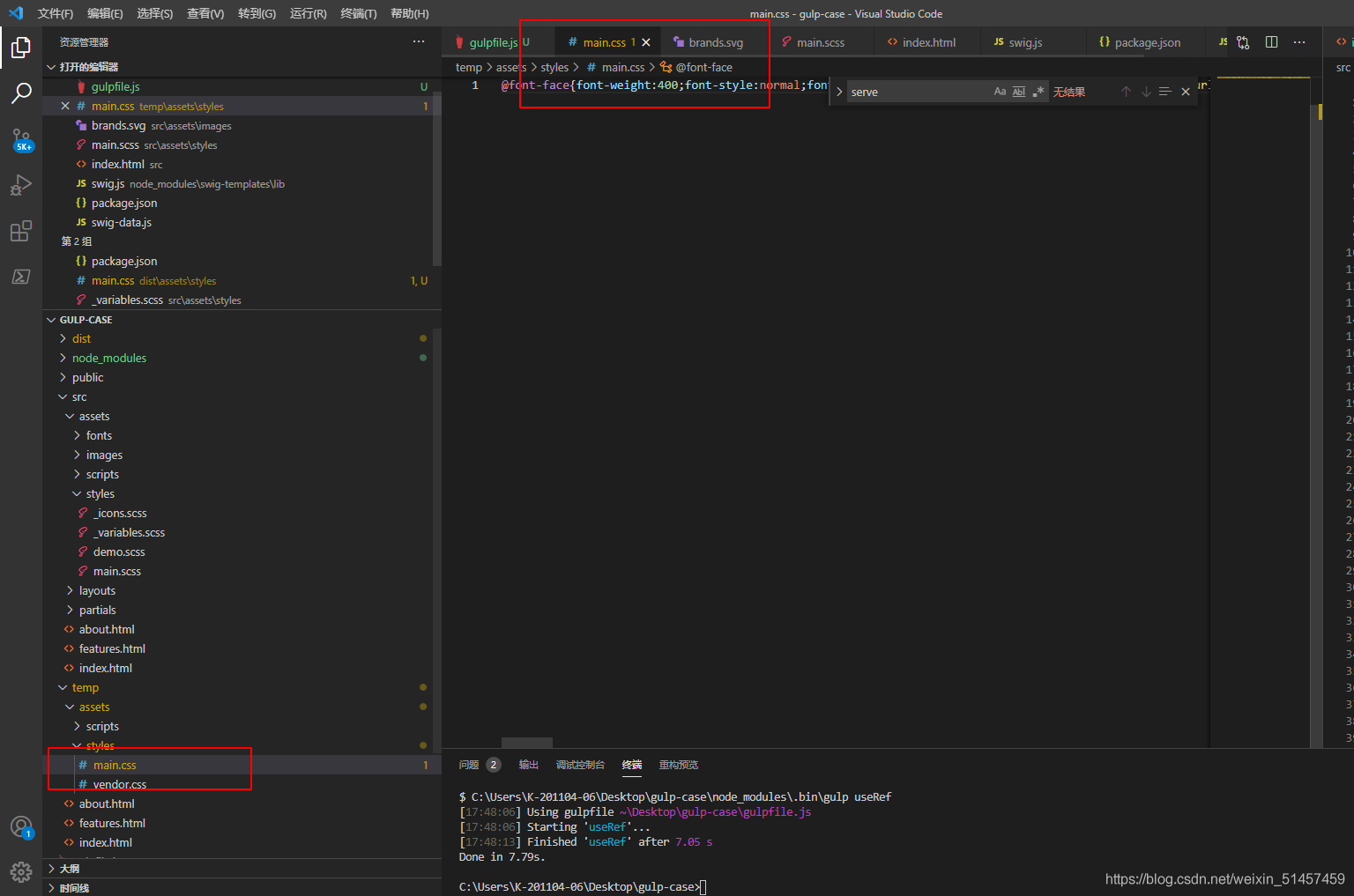
Task: Close the main.css editor tab
Action: (x=646, y=42)
